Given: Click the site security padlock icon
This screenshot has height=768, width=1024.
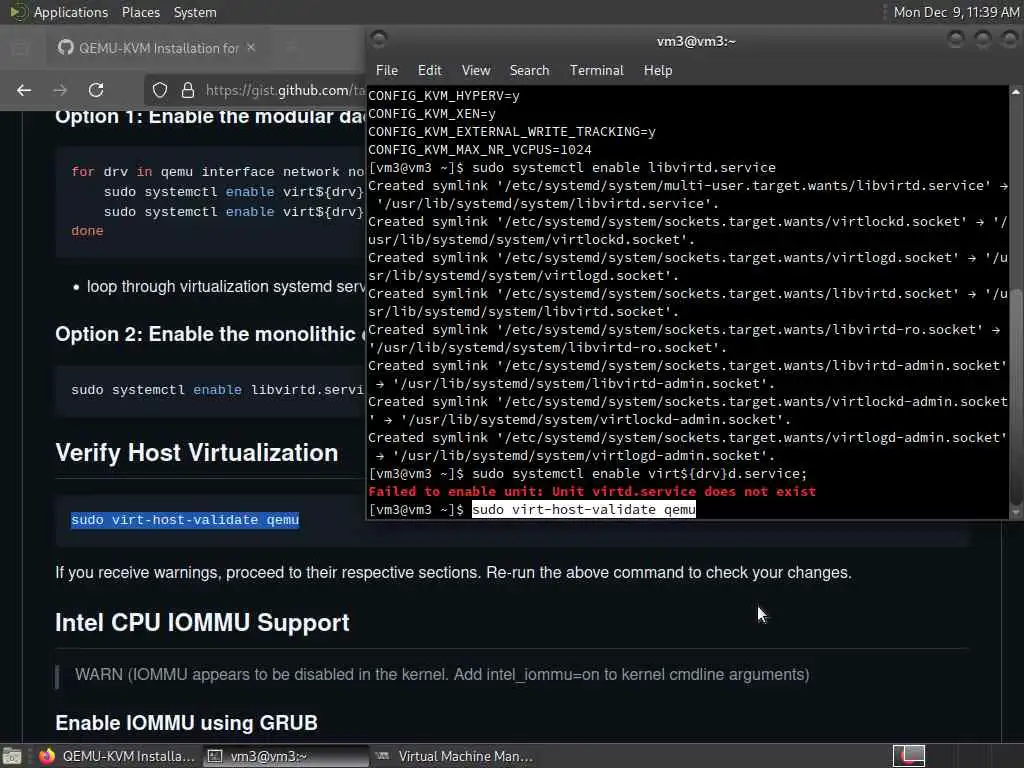Looking at the screenshot, I should point(187,90).
